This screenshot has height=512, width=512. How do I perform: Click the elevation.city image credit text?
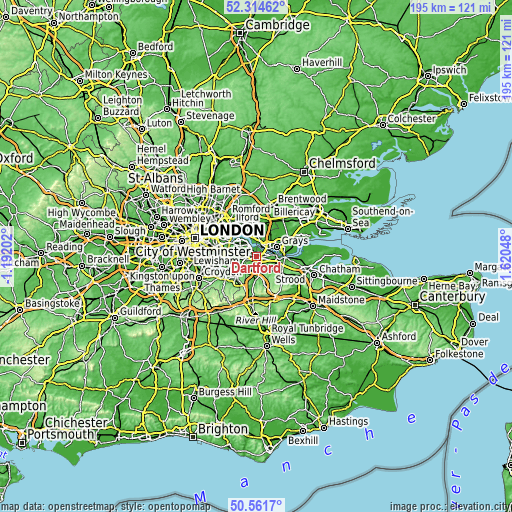[451, 507]
